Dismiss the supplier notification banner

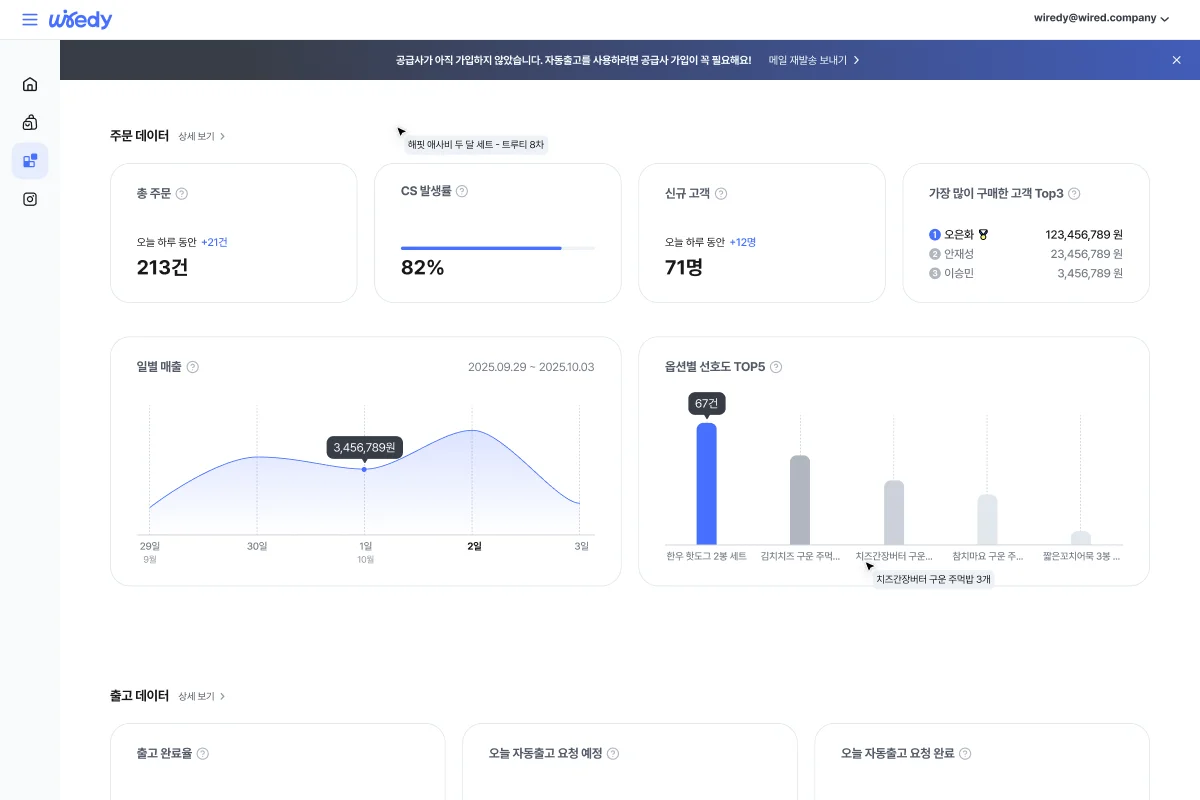coord(1176,60)
